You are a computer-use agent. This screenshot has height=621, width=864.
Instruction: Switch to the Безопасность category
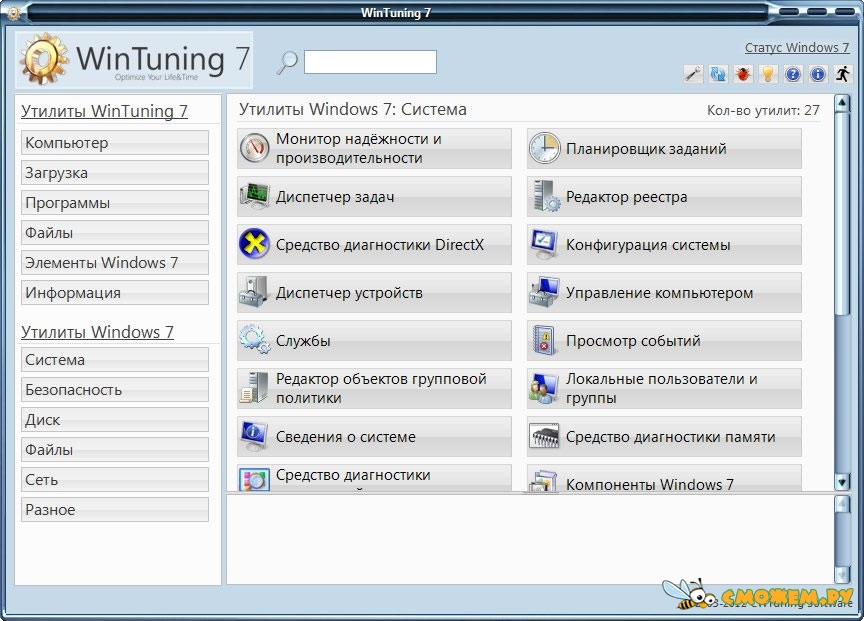tap(115, 390)
